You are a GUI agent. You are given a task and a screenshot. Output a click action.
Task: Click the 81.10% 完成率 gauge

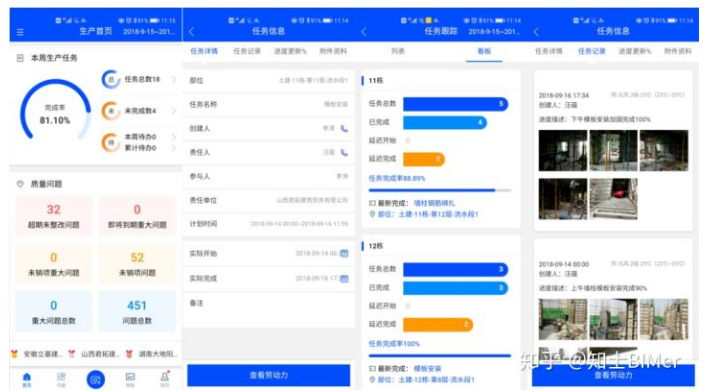point(55,110)
